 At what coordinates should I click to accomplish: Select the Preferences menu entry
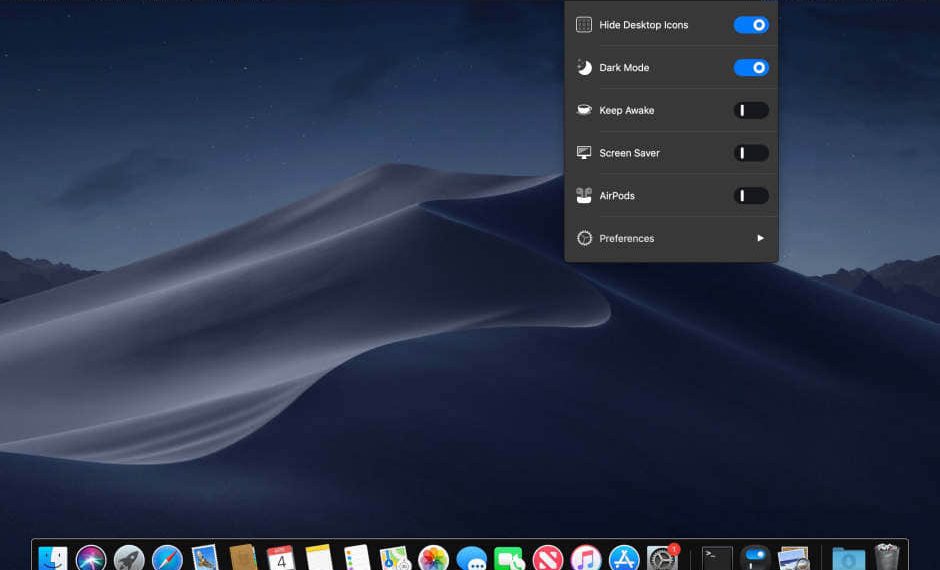[627, 238]
